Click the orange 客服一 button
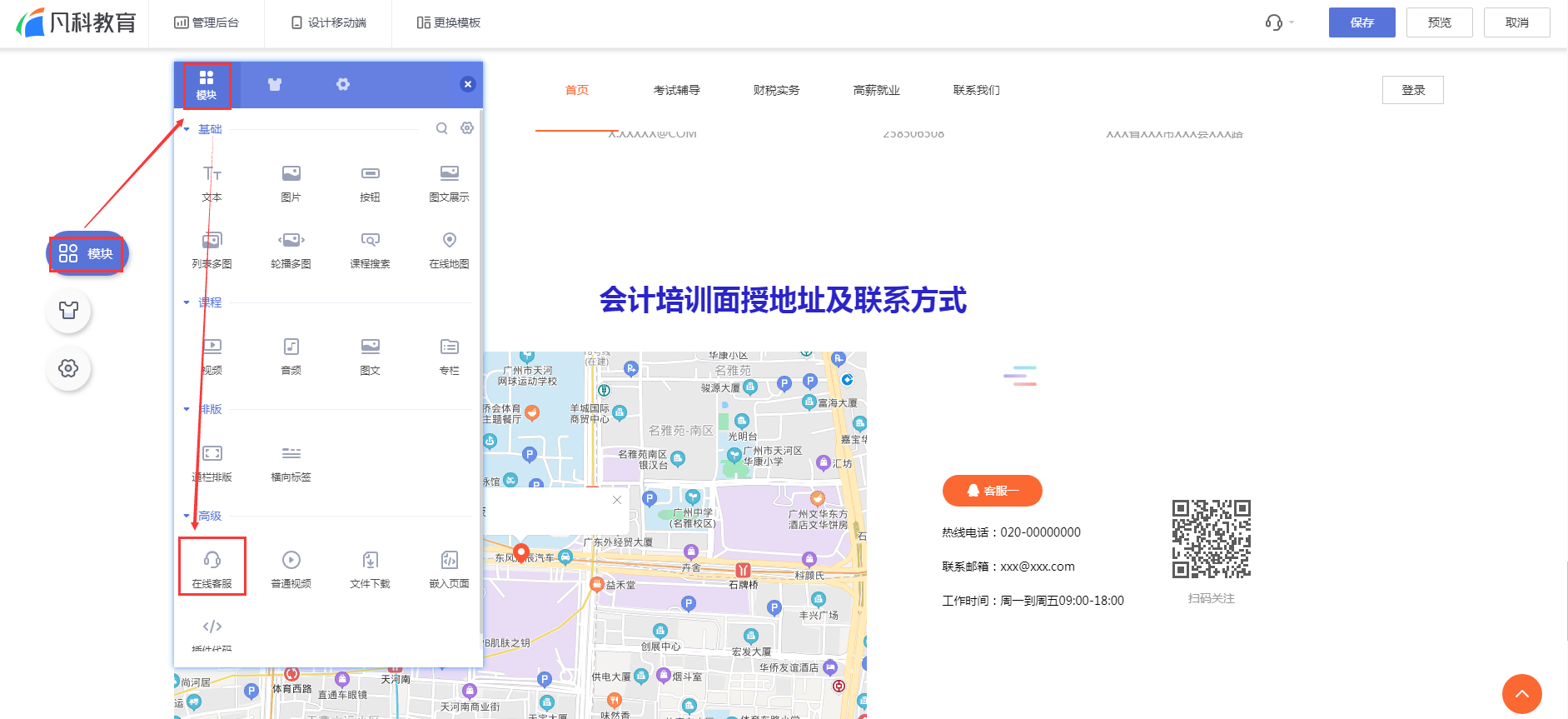This screenshot has width=1568, height=719. point(993,491)
